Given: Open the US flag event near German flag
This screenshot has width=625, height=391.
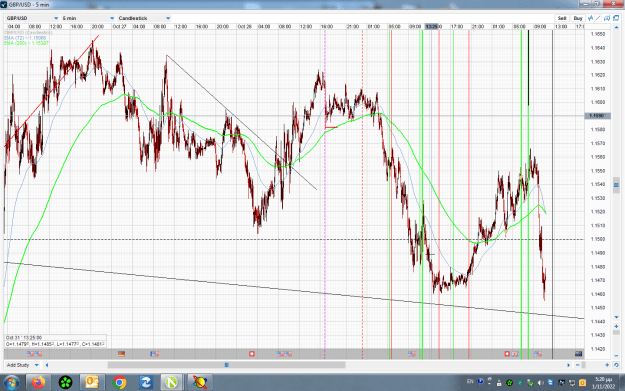Looking at the screenshot, I should tap(155, 354).
